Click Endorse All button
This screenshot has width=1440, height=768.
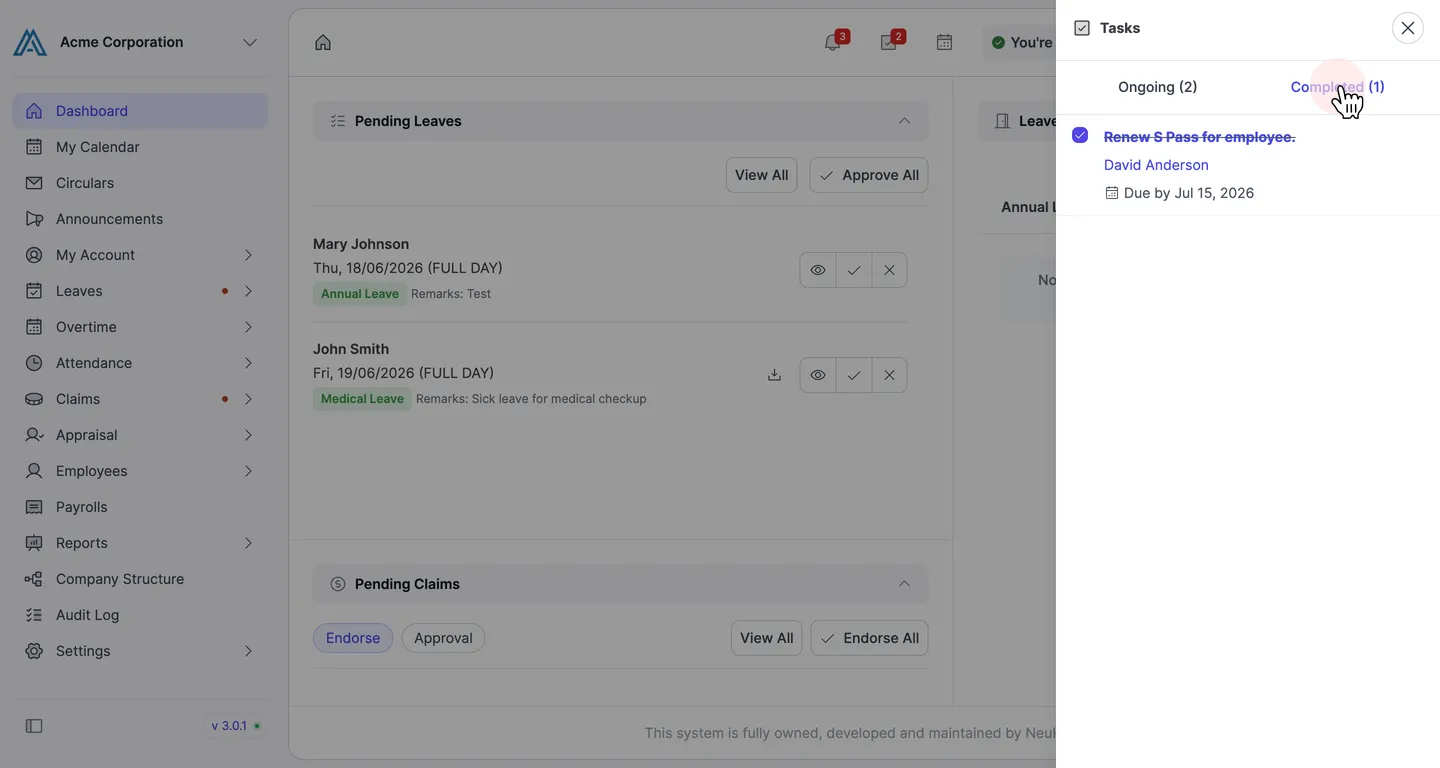[869, 638]
